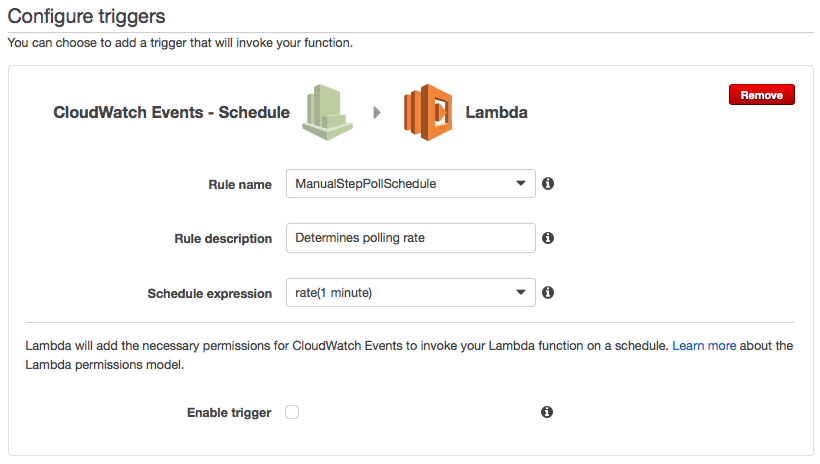The height and width of the screenshot is (464, 820).
Task: Click info icon next to Enable trigger
Action: [x=547, y=412]
